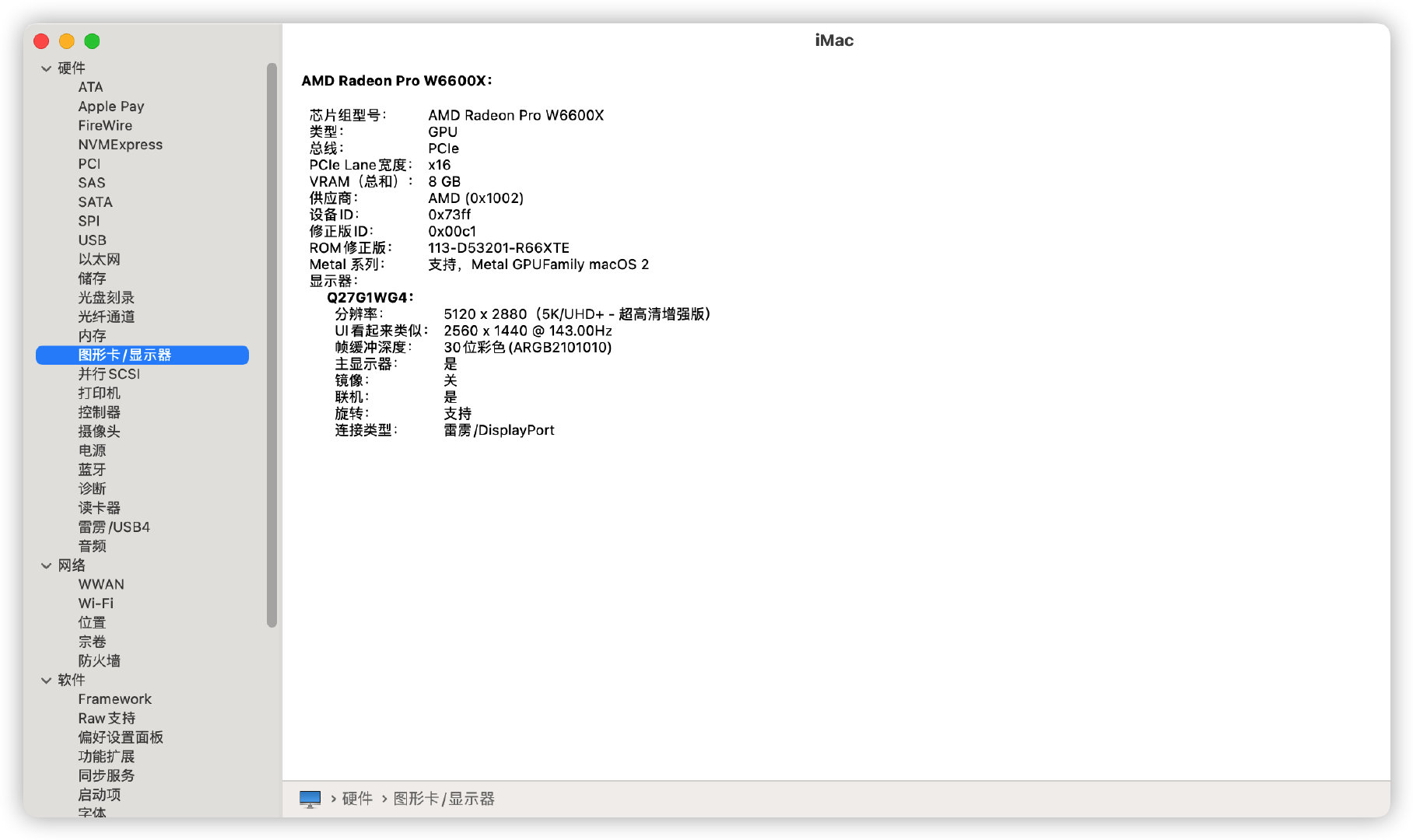Click the vendor value AMD (0x1002)

click(475, 198)
